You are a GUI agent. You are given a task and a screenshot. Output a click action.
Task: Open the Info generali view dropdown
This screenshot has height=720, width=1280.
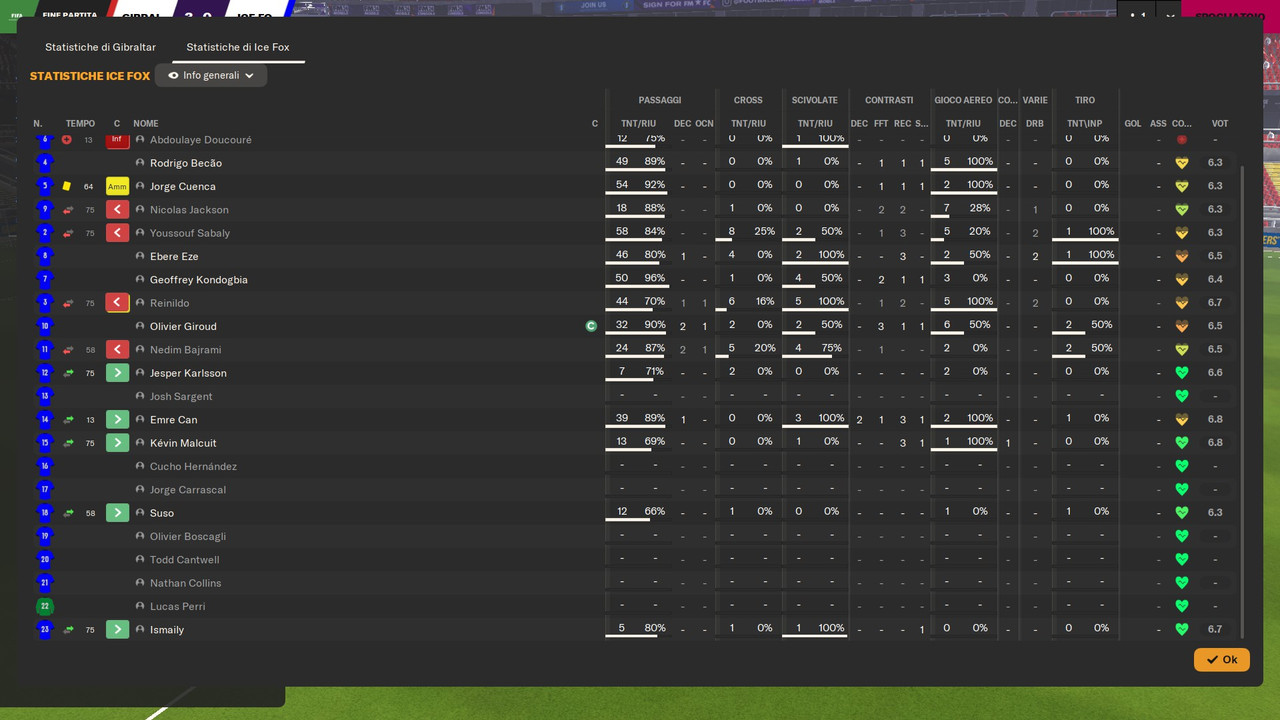pyautogui.click(x=211, y=76)
